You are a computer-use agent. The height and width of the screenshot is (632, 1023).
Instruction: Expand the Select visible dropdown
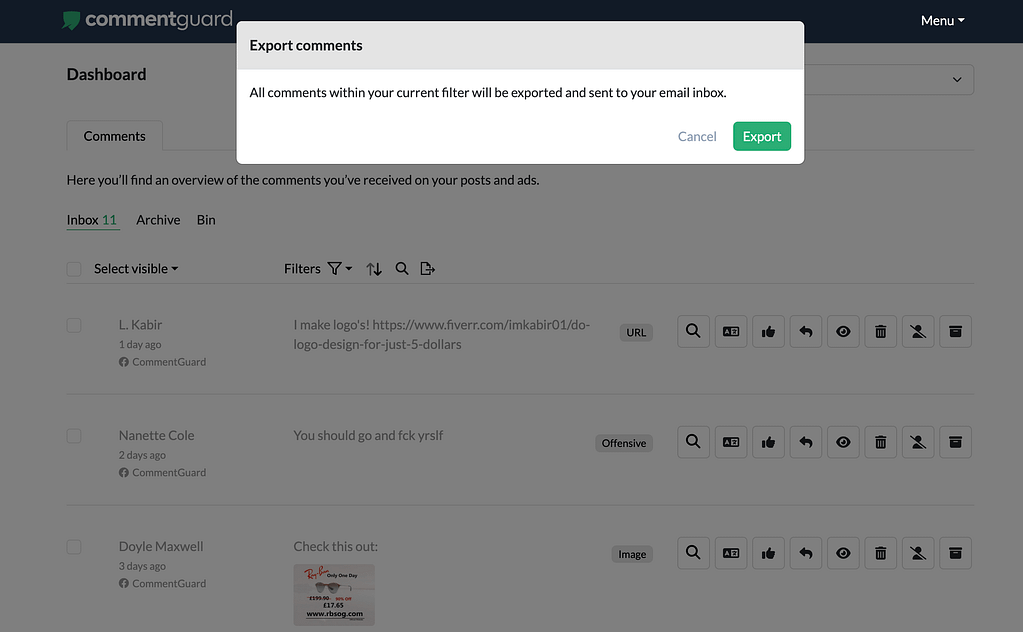tap(135, 268)
